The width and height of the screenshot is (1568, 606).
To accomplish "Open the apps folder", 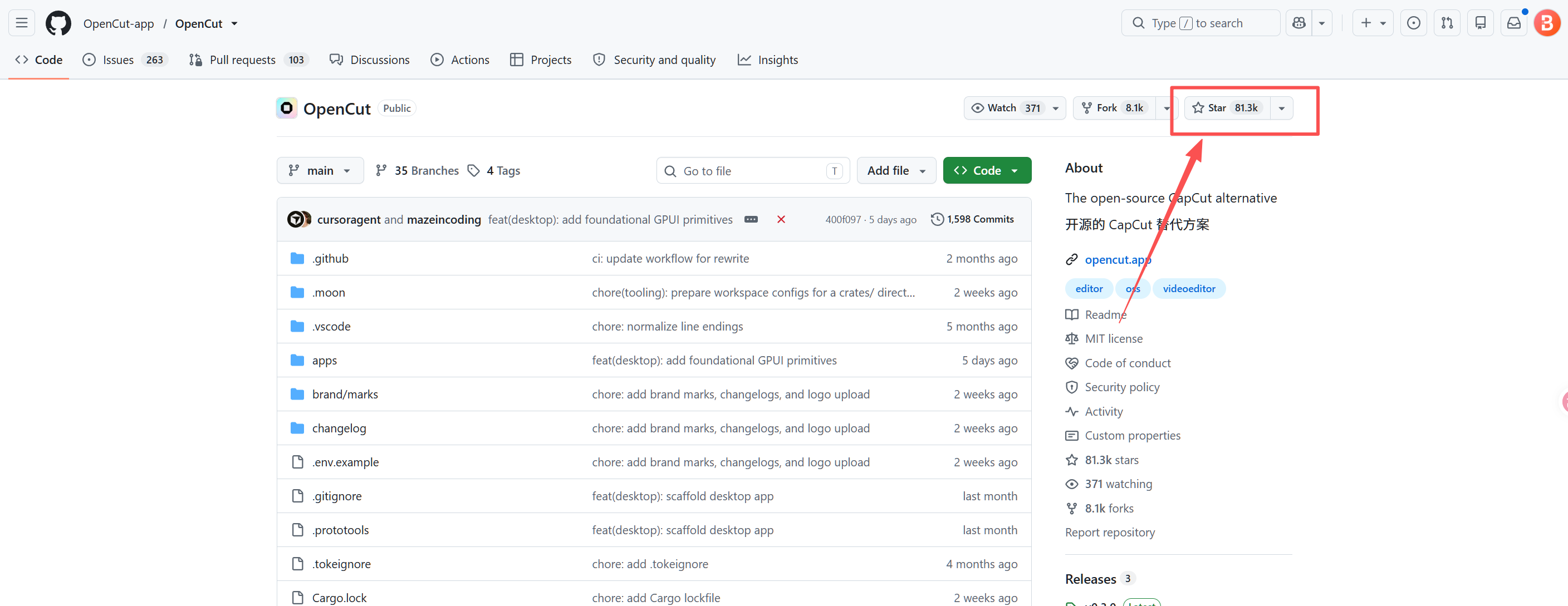I will pyautogui.click(x=325, y=360).
